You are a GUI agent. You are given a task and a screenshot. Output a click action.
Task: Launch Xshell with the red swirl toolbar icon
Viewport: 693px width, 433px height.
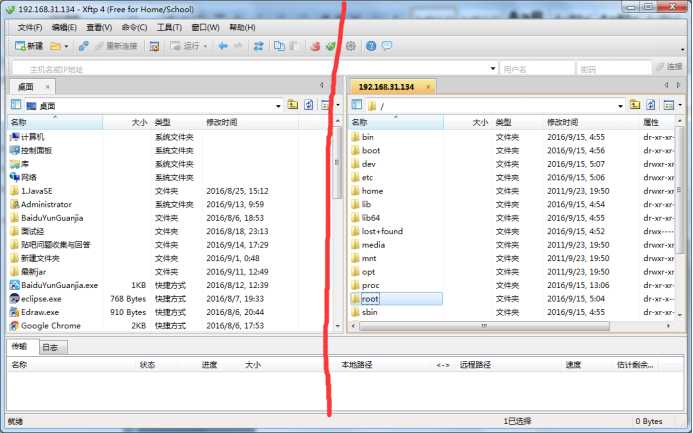pyautogui.click(x=315, y=46)
